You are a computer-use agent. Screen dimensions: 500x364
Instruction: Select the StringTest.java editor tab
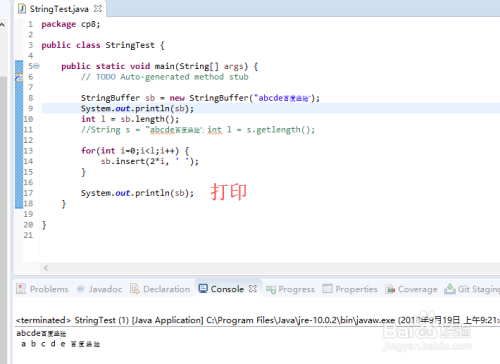[x=60, y=9]
